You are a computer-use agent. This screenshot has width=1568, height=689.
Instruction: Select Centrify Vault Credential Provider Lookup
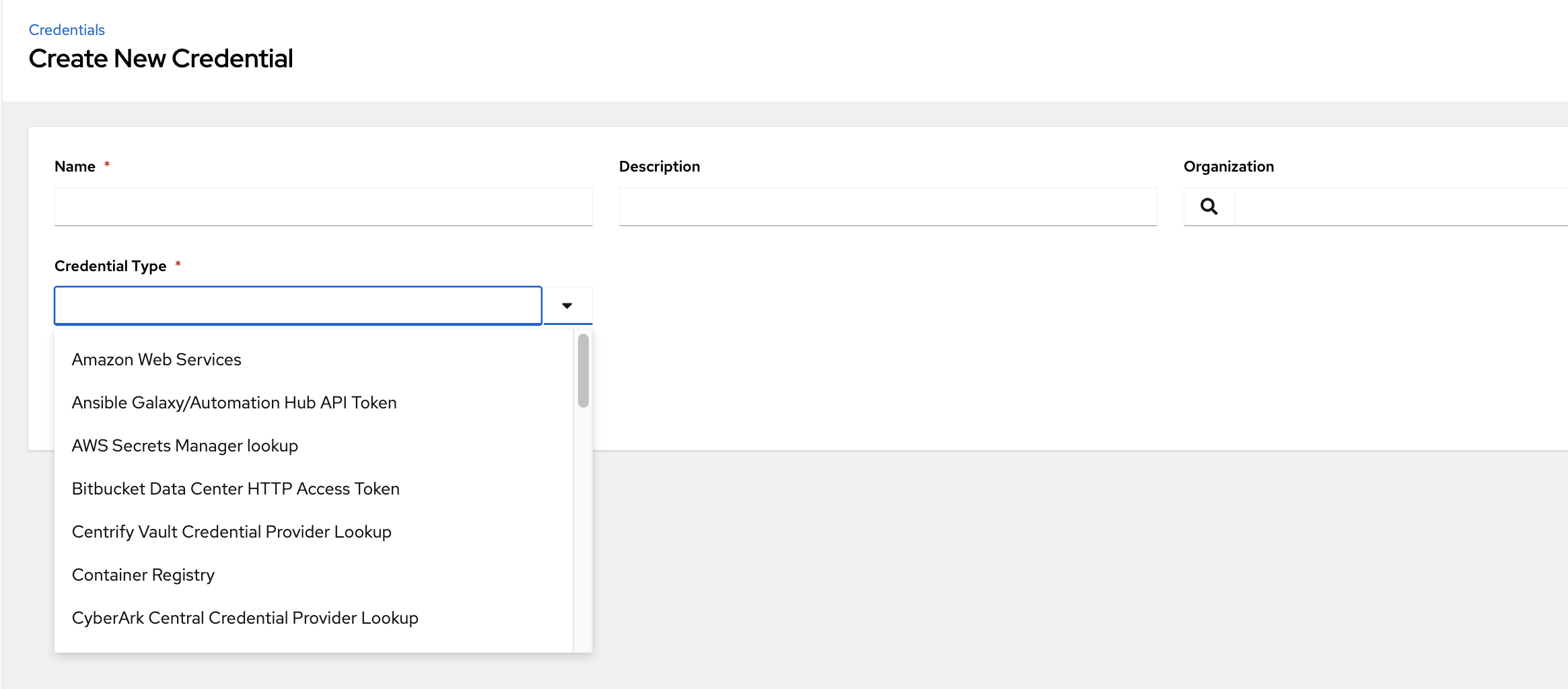point(231,532)
